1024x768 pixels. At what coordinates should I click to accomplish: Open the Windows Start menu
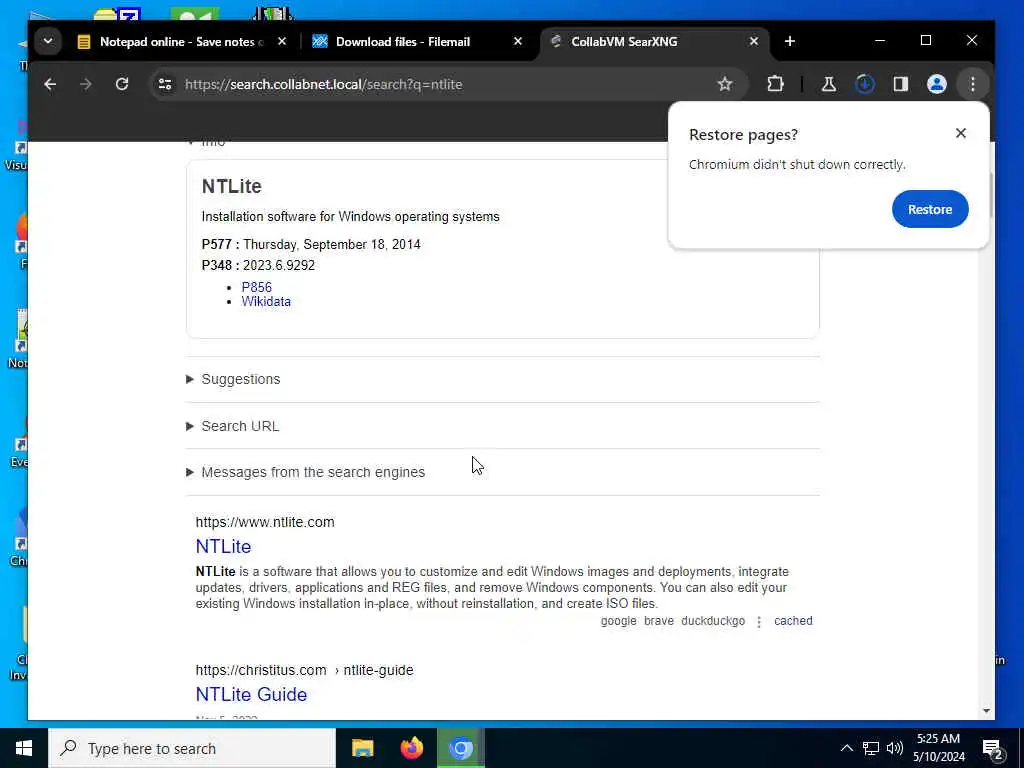tap(24, 748)
